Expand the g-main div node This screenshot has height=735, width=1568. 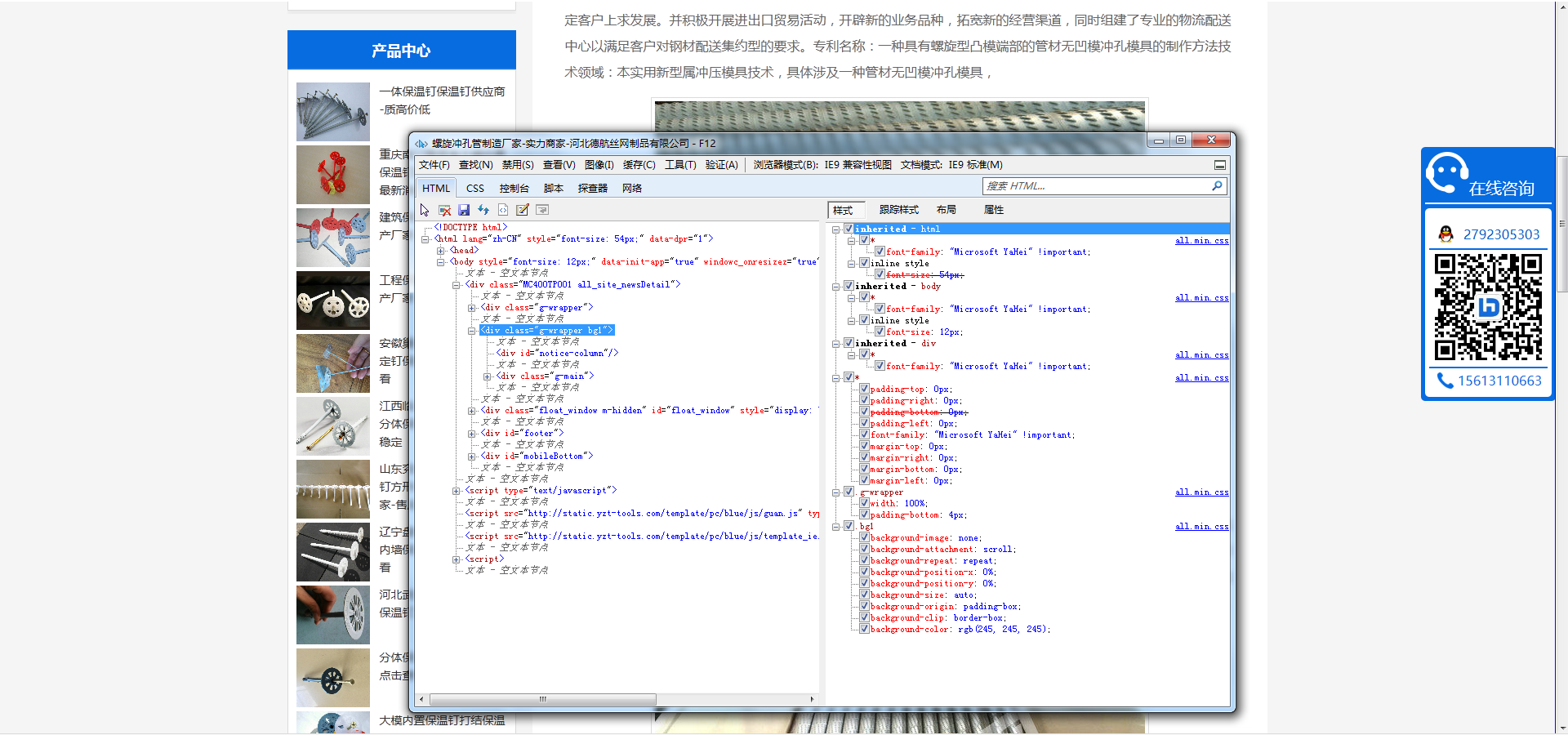click(488, 376)
